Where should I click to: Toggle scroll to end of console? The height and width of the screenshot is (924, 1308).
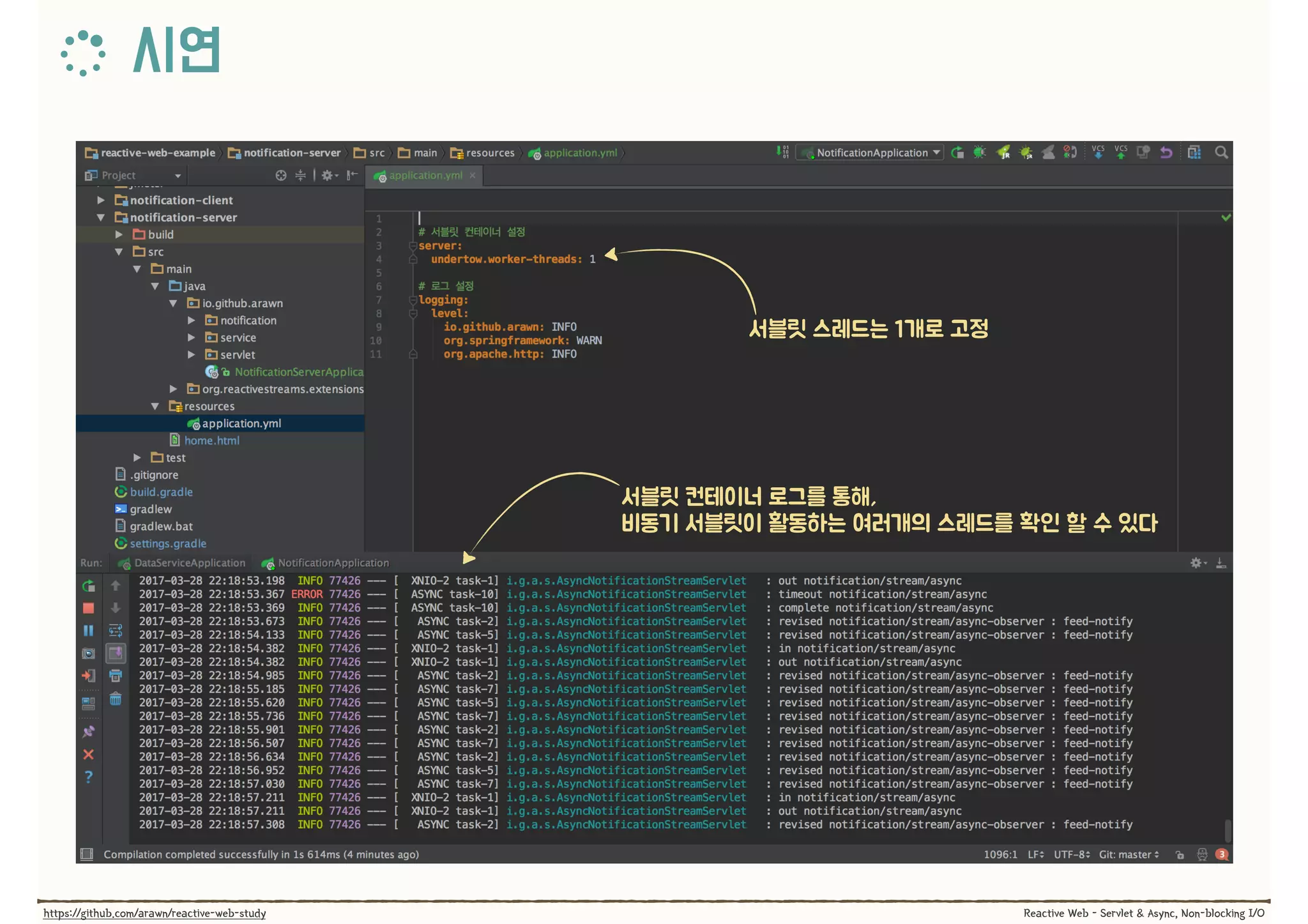pos(116,653)
